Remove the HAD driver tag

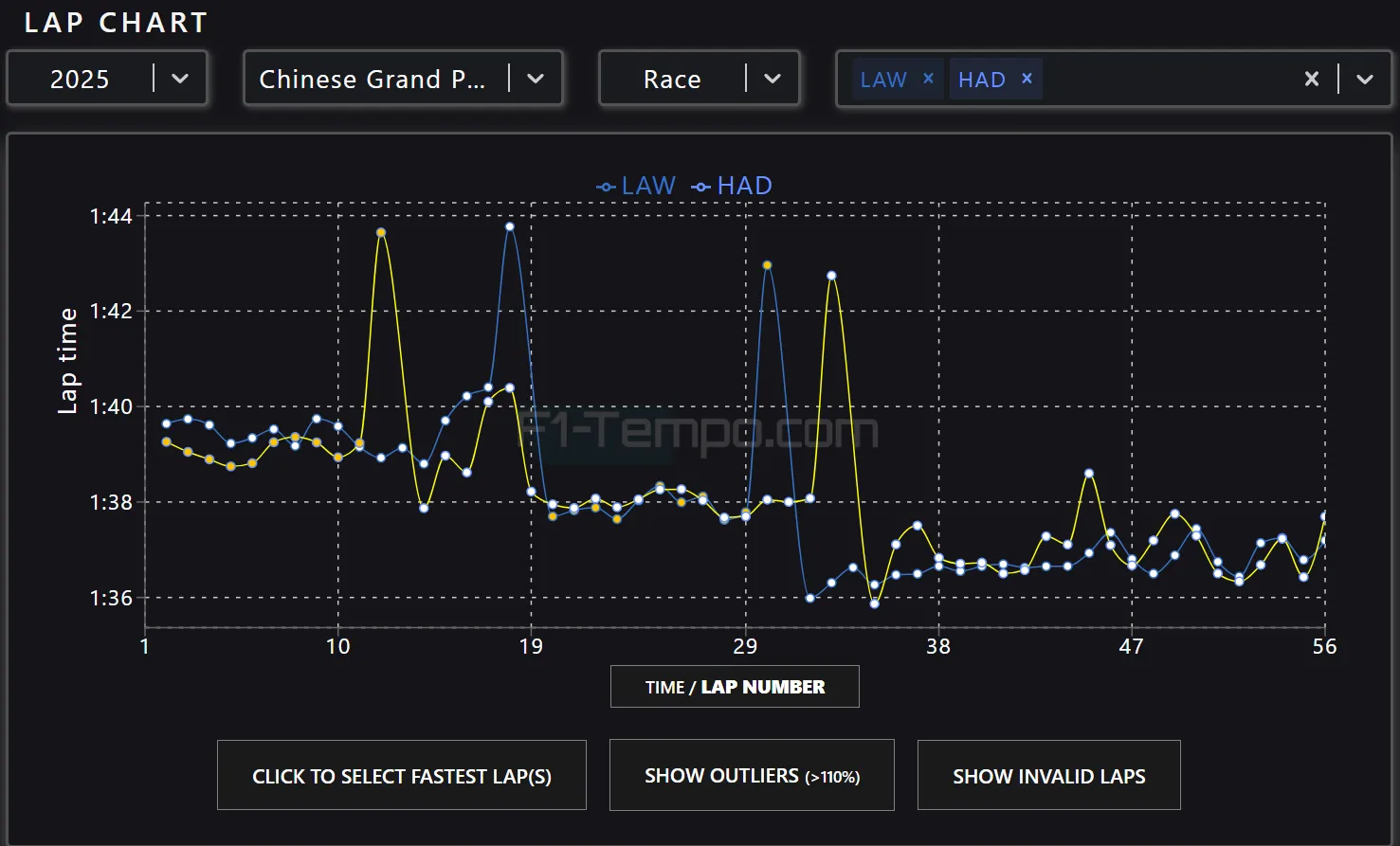pos(1027,79)
